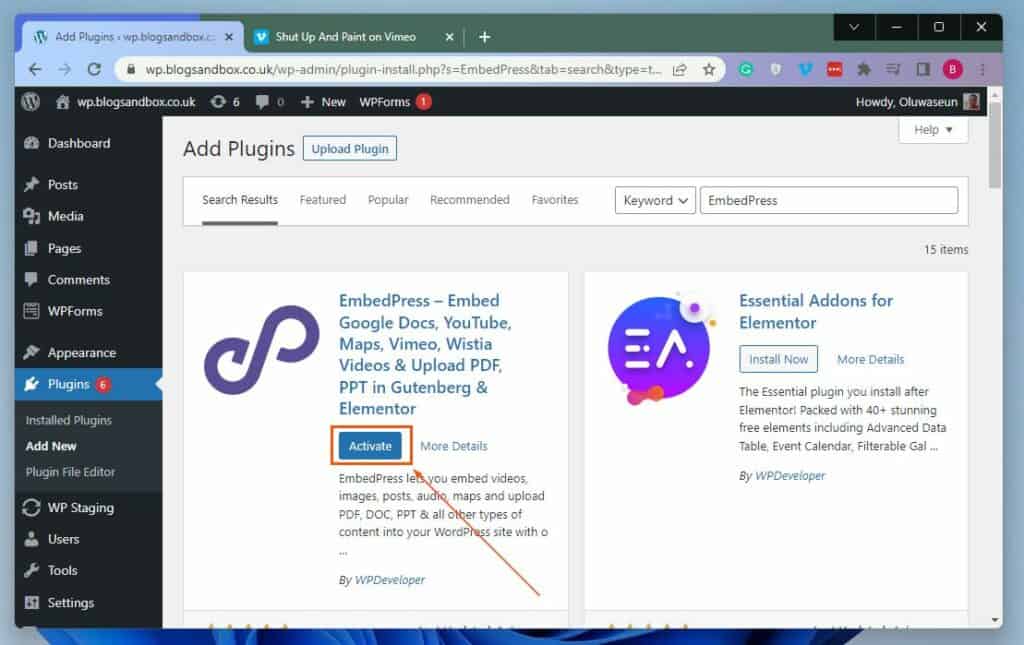
Task: Select the Featured tab
Action: [323, 200]
